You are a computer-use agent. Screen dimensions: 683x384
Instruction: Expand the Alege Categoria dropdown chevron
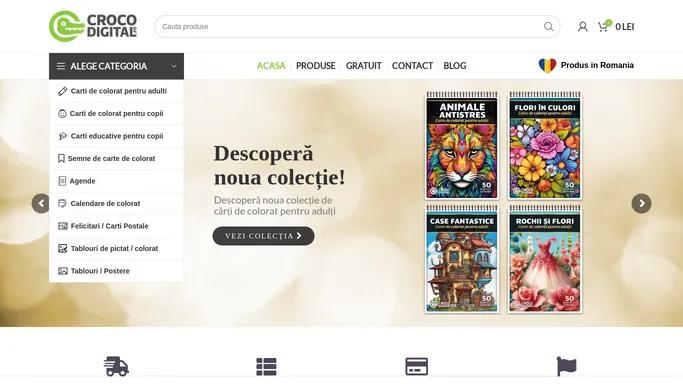coord(174,66)
